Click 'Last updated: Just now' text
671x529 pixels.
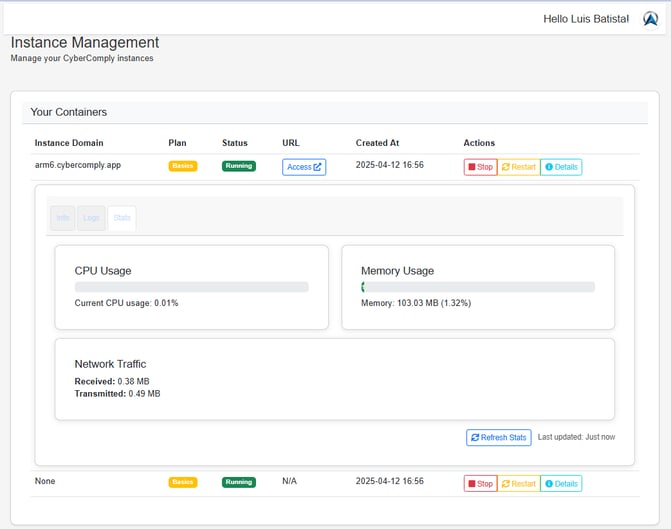(576, 437)
